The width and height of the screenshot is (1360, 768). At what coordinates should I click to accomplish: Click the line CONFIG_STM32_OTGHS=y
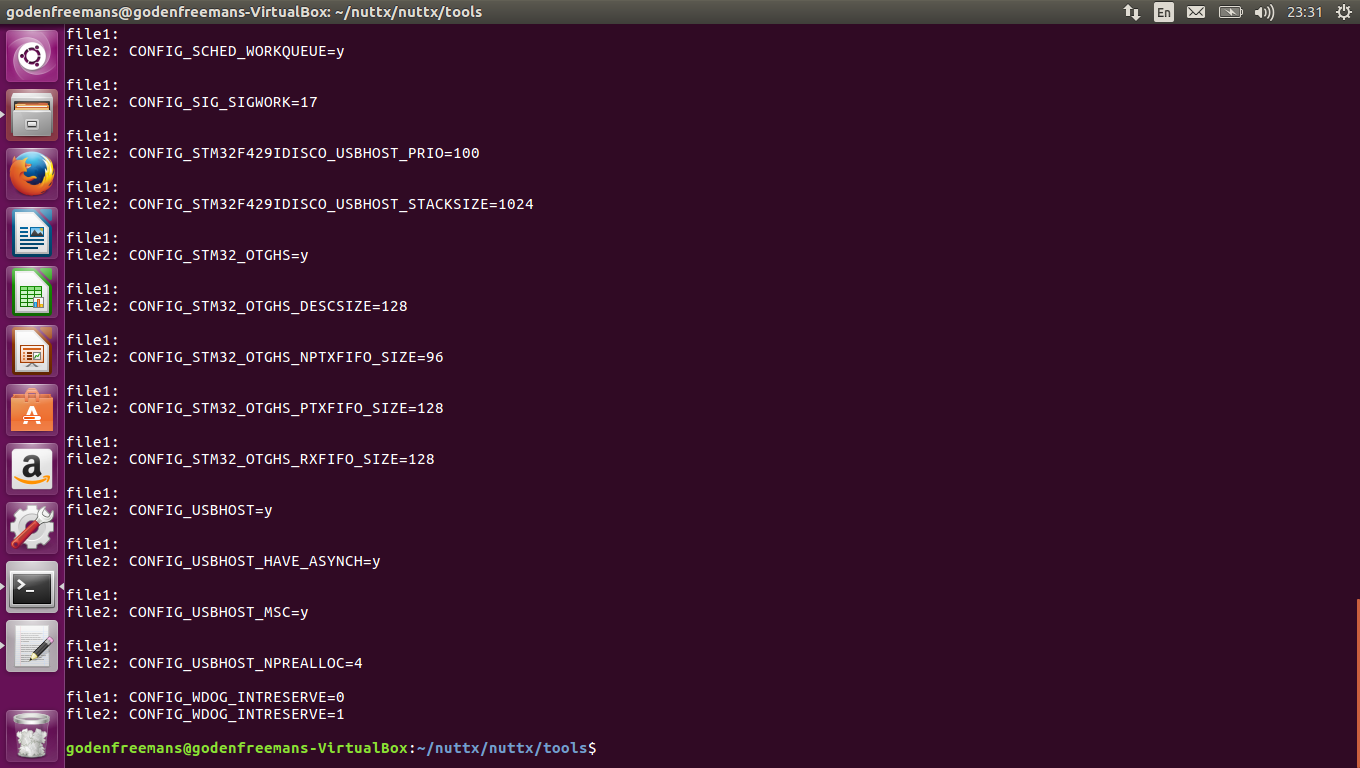[x=187, y=255]
